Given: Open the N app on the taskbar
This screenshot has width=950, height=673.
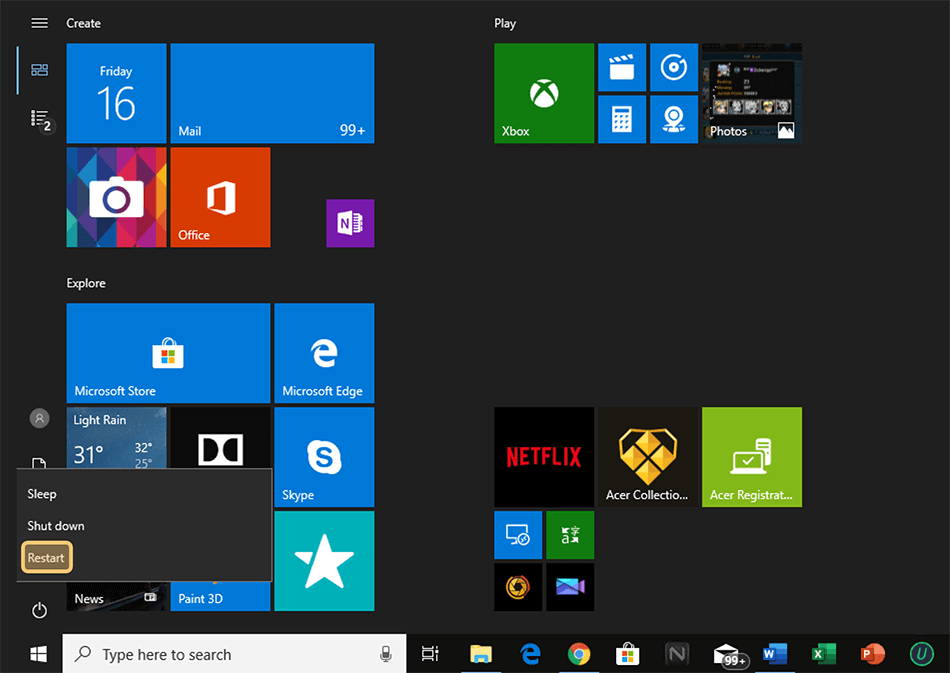Looking at the screenshot, I should (677, 654).
